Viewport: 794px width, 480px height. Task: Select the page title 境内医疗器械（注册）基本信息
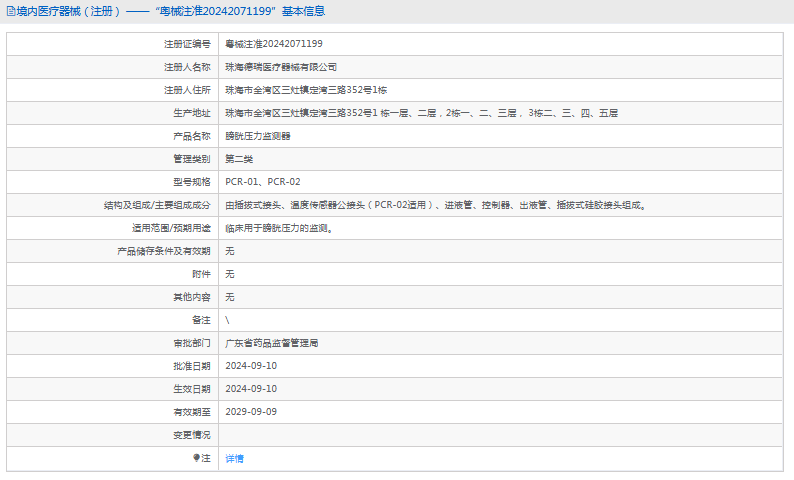click(x=171, y=11)
